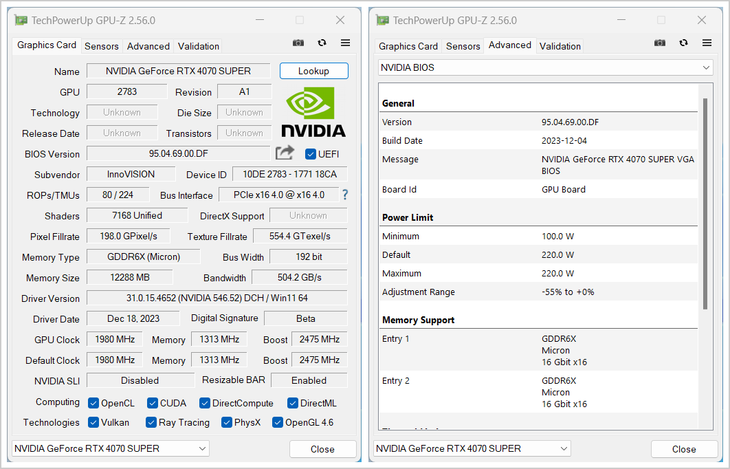Click the Bus Width field 192 bit
The image size is (730, 469).
(x=309, y=257)
